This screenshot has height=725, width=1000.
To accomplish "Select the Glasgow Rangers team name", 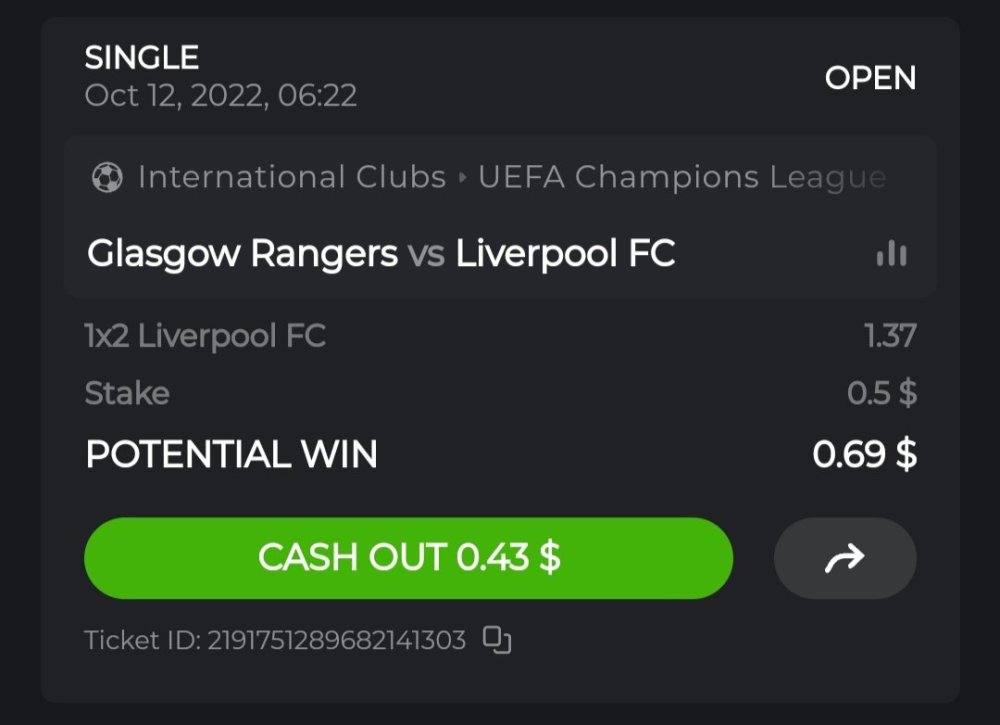I will coord(242,254).
